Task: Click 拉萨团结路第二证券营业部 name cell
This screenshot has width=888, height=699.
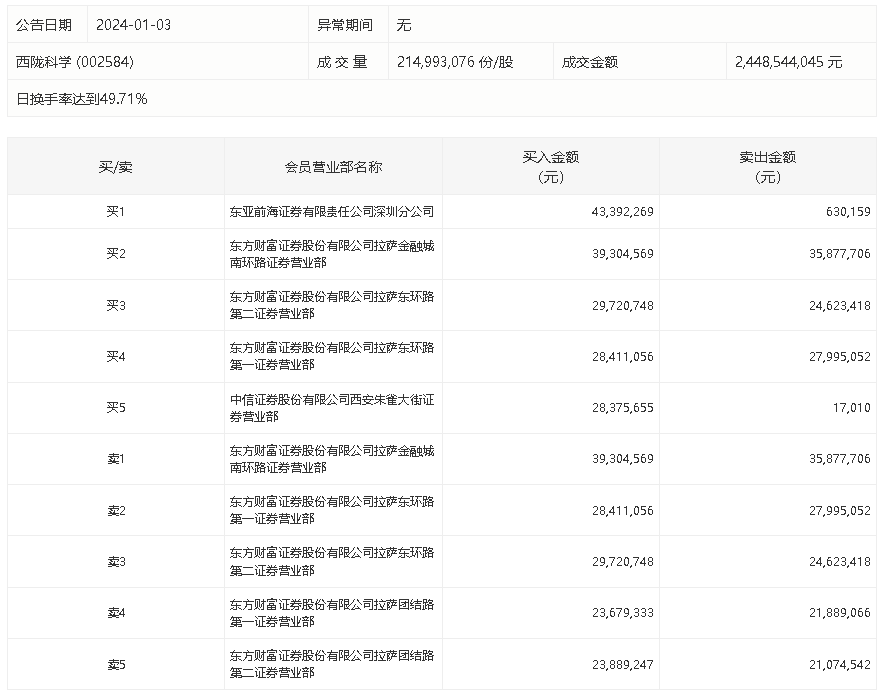Action: coord(332,664)
